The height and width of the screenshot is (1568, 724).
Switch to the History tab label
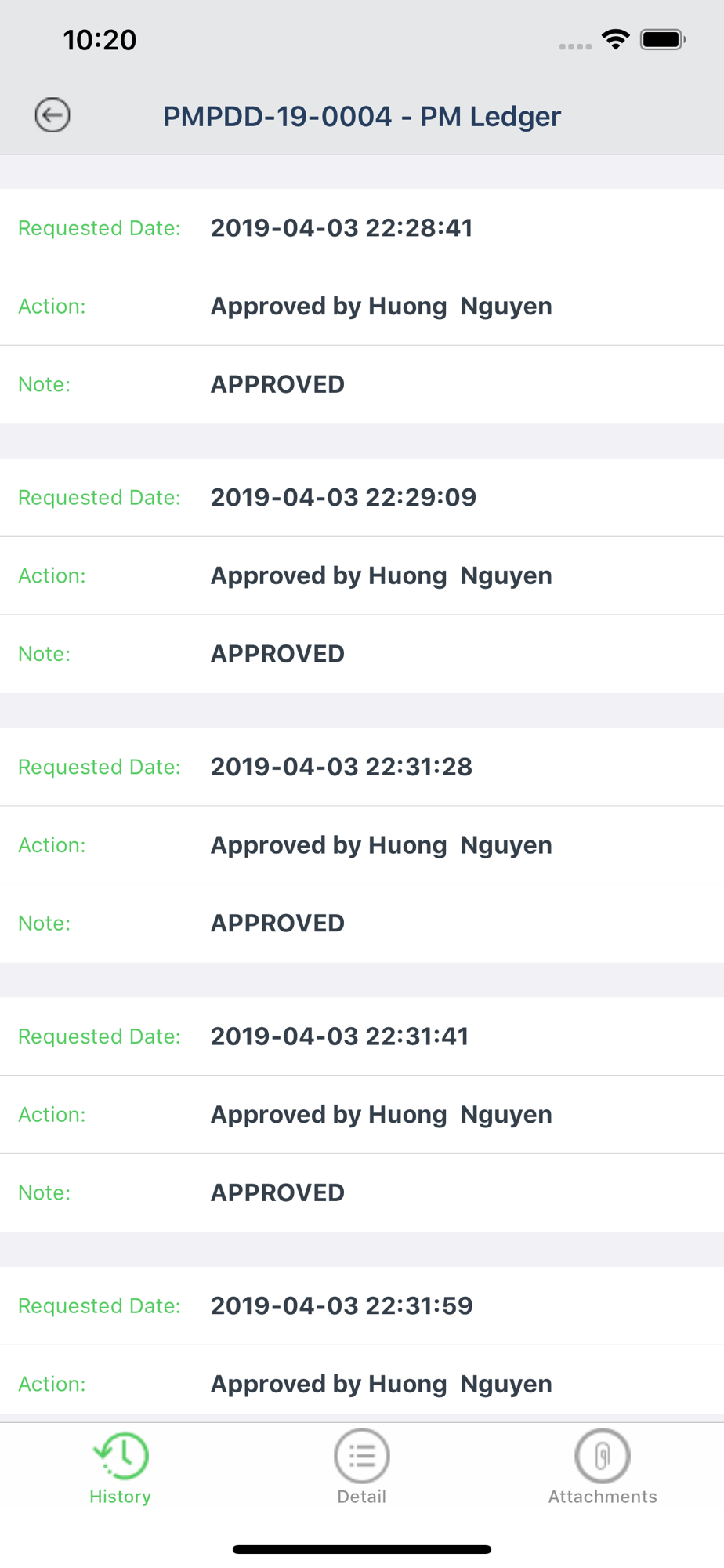[120, 1497]
